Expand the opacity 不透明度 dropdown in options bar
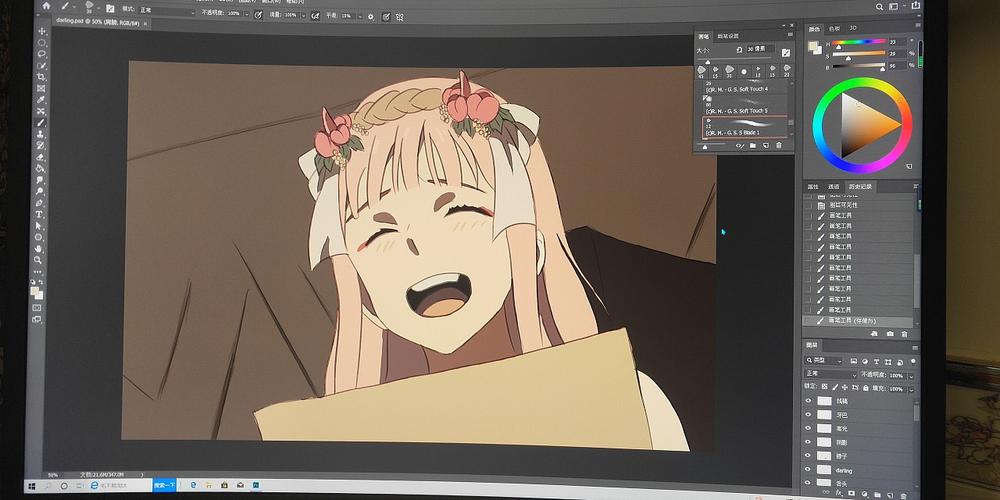 pos(246,13)
